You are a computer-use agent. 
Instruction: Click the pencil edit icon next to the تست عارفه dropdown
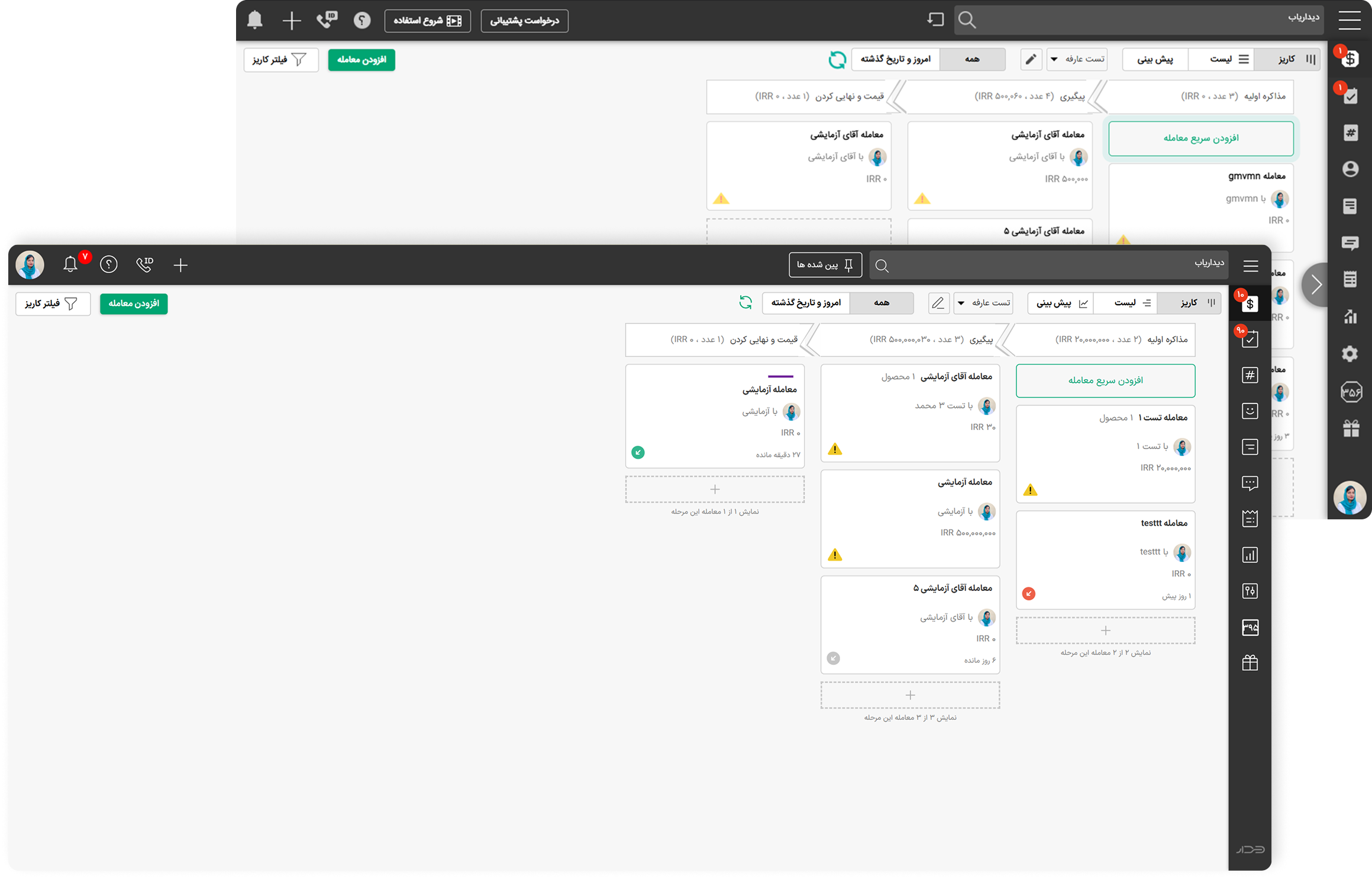[938, 303]
